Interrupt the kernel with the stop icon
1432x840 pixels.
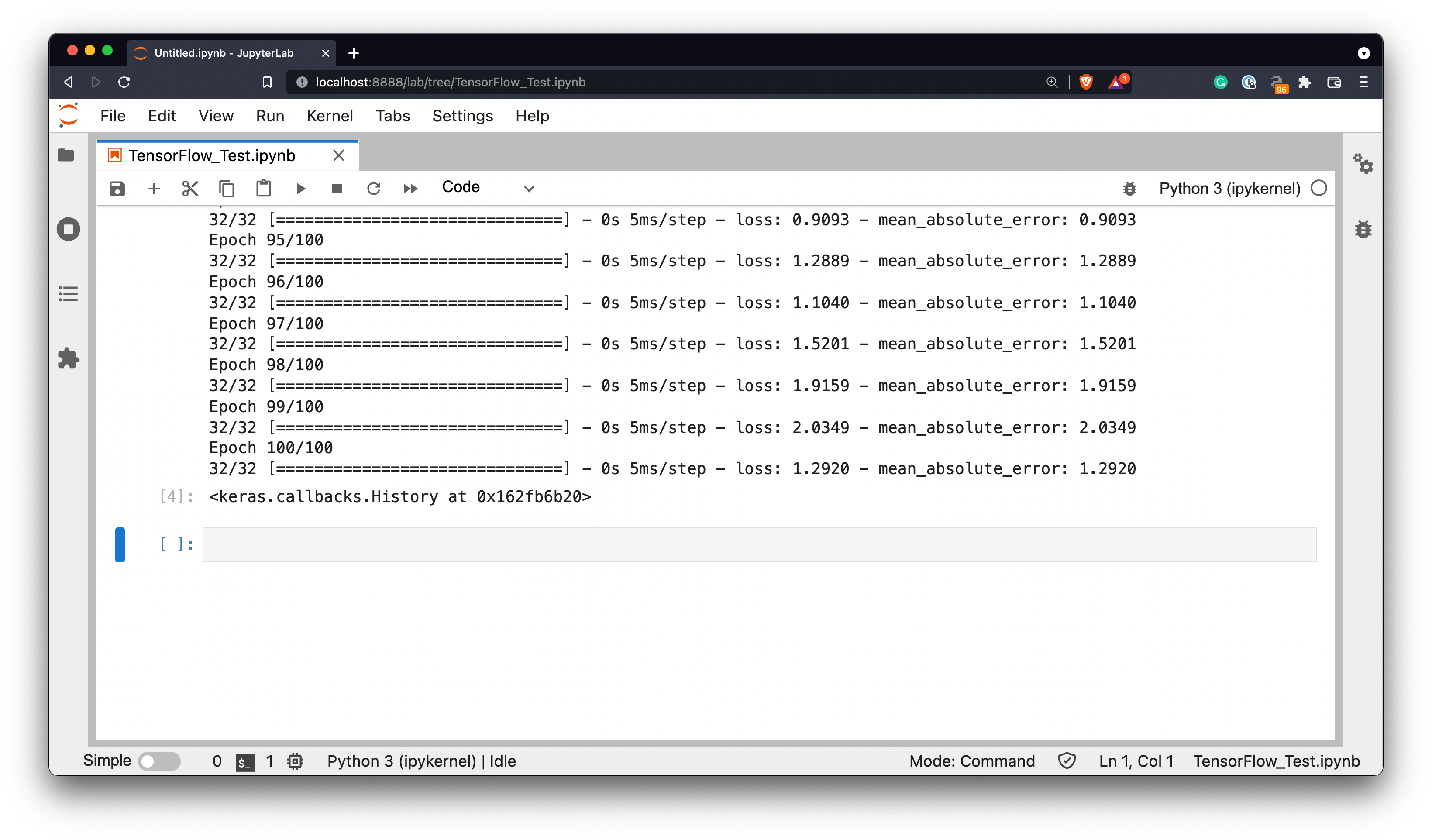point(337,188)
